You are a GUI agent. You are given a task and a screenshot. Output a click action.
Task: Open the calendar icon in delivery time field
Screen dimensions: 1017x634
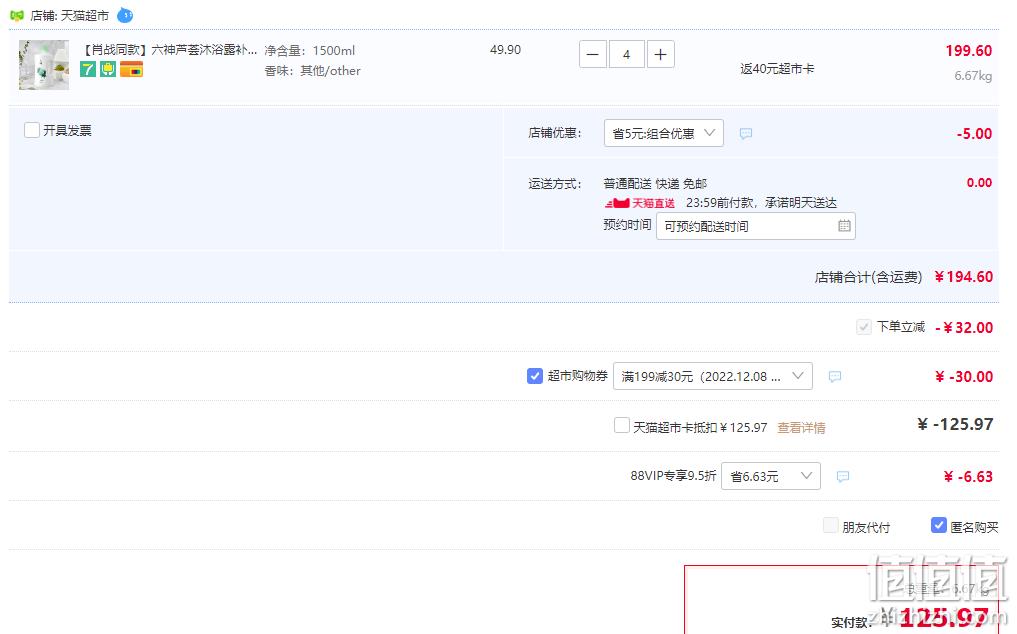(x=844, y=226)
